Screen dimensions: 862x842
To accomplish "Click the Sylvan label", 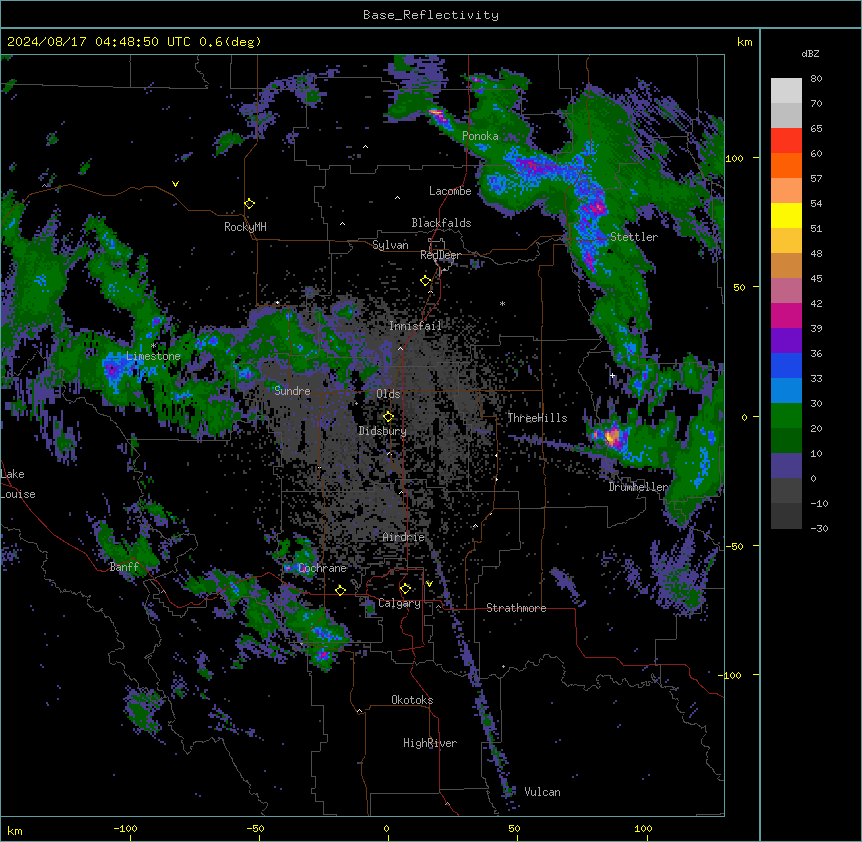I will click(x=390, y=245).
